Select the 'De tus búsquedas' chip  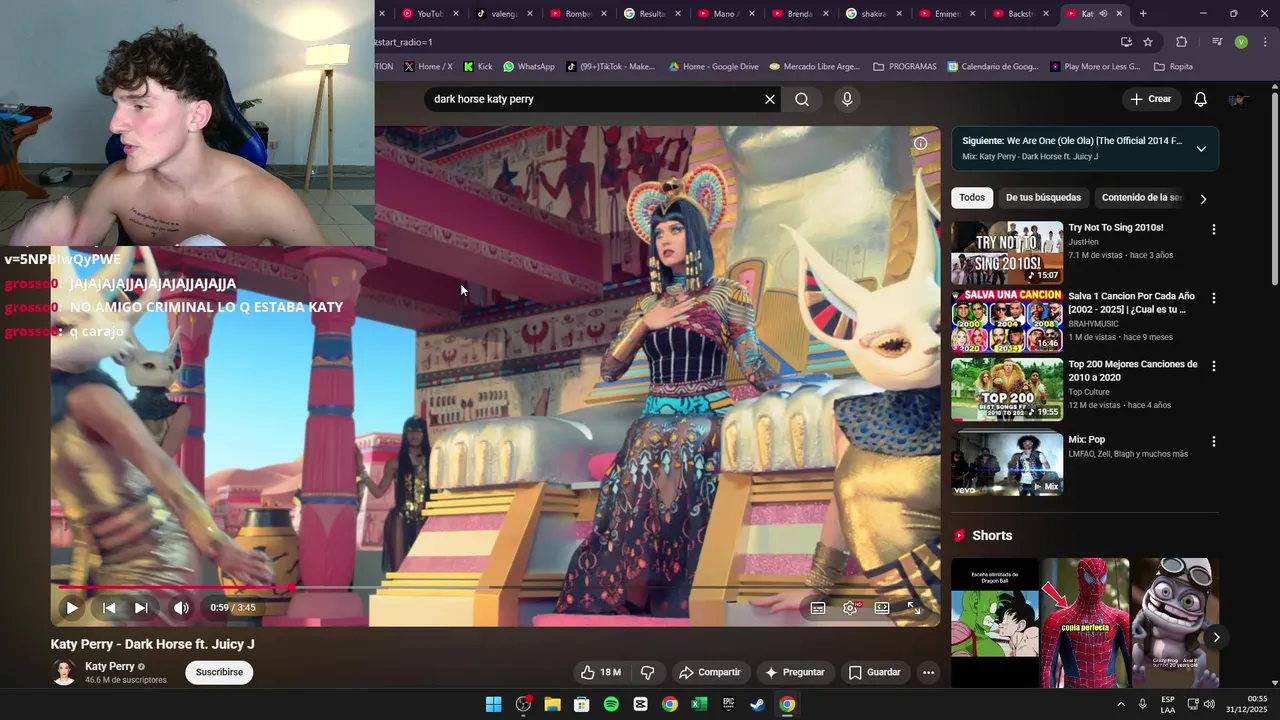(1043, 198)
